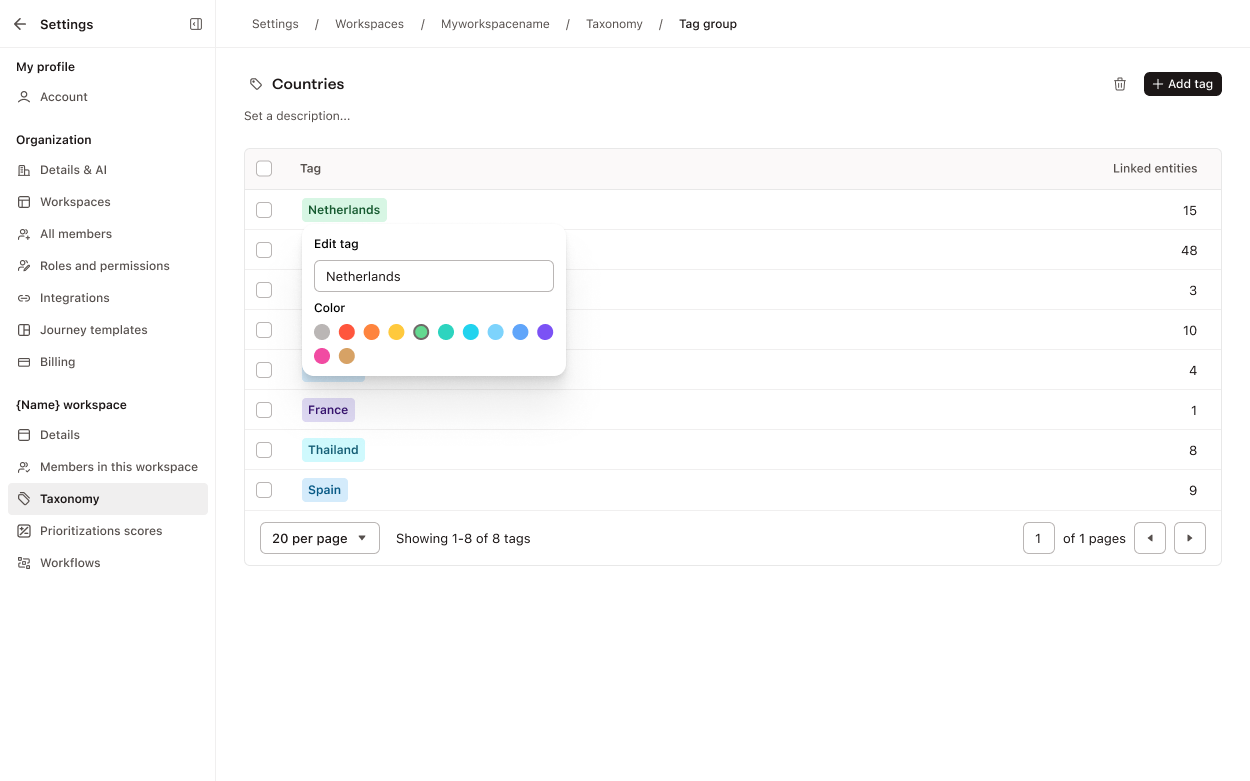Screen dimensions: 1250x781
Task: Click the Prioritizations scores icon
Action: click(x=24, y=531)
